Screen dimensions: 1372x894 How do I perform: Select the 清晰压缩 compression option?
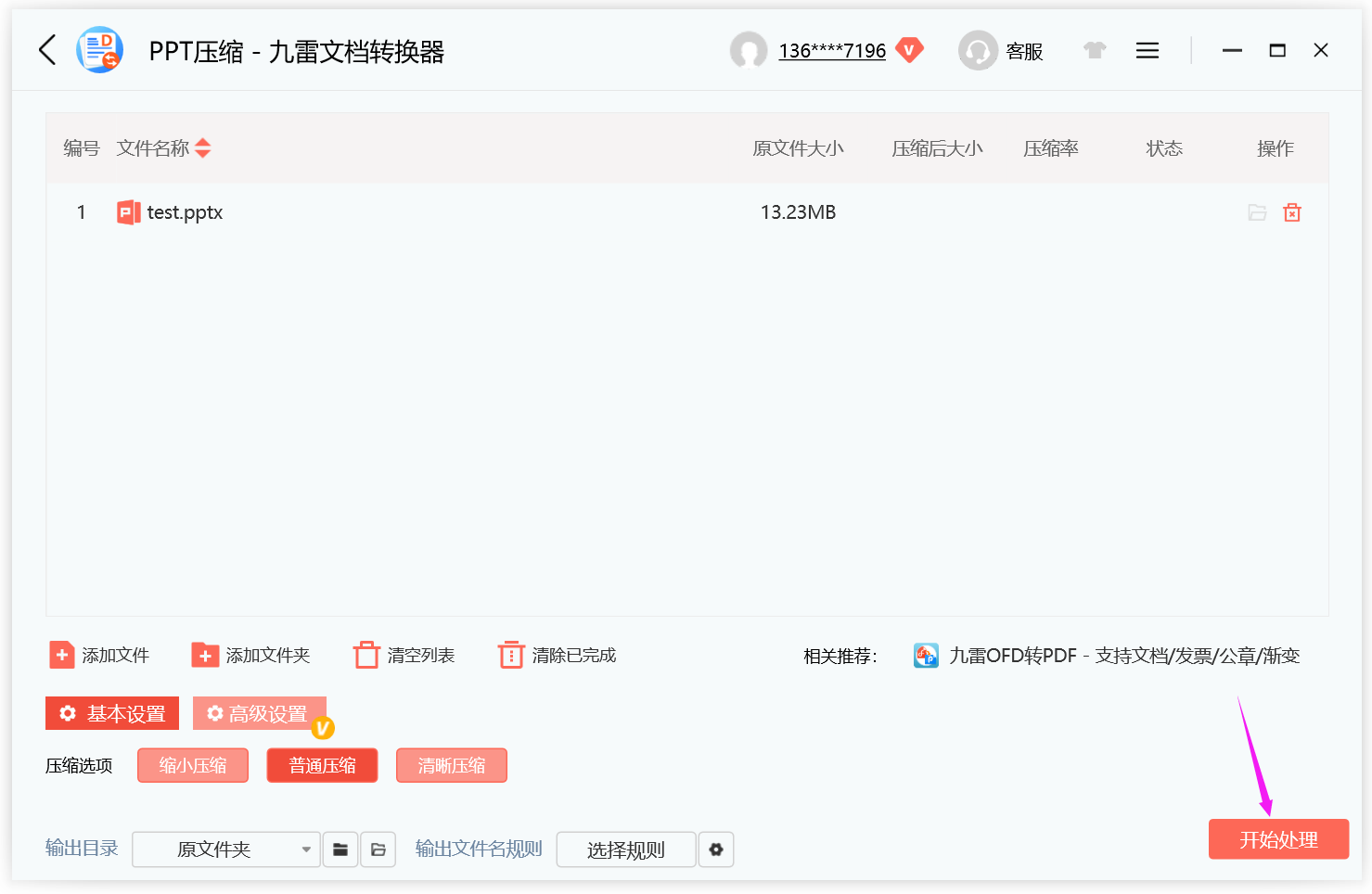click(x=452, y=765)
